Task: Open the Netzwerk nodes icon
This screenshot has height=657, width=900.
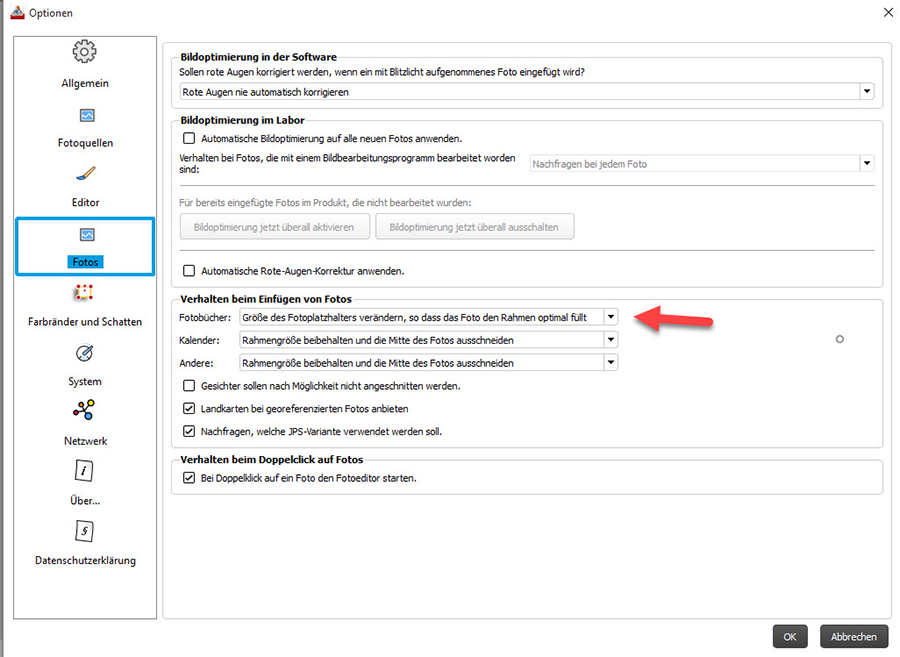Action: [x=84, y=410]
